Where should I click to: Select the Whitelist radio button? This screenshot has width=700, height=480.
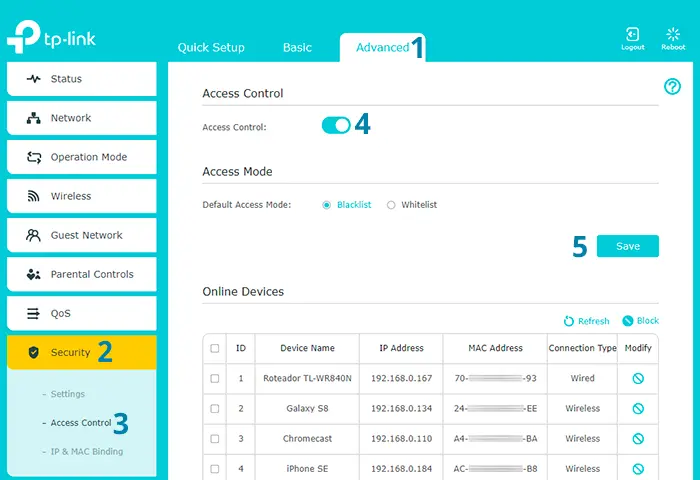pos(391,205)
